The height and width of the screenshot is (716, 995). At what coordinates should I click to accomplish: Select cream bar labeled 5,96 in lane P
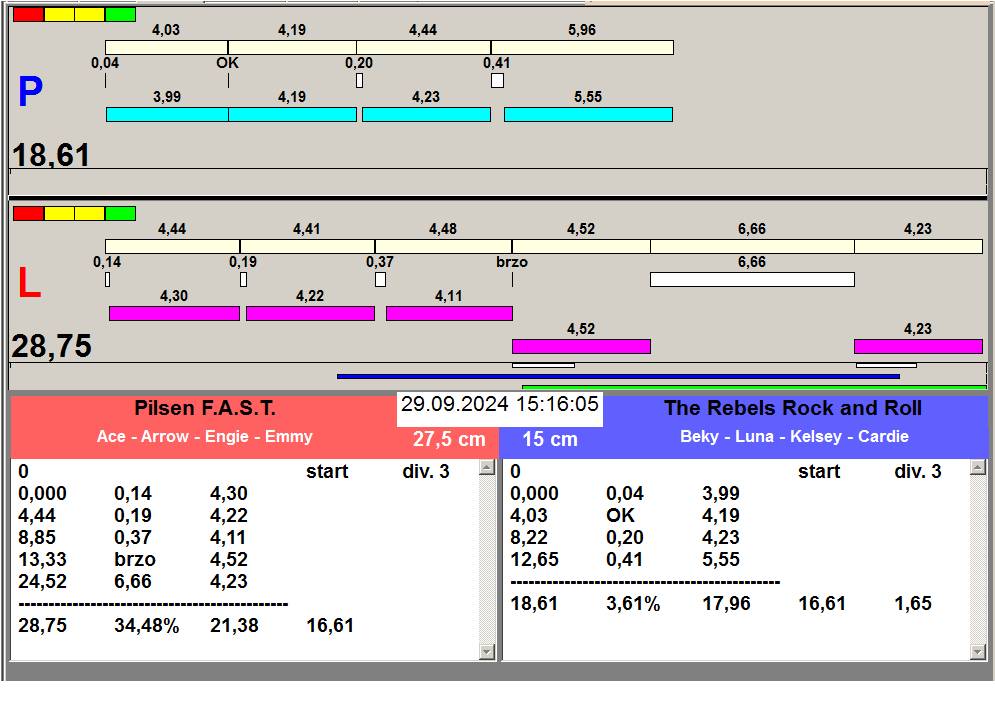point(582,48)
